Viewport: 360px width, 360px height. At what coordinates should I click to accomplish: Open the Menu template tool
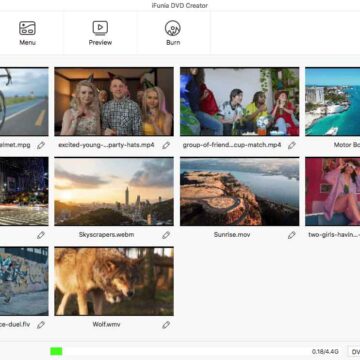[x=27, y=33]
